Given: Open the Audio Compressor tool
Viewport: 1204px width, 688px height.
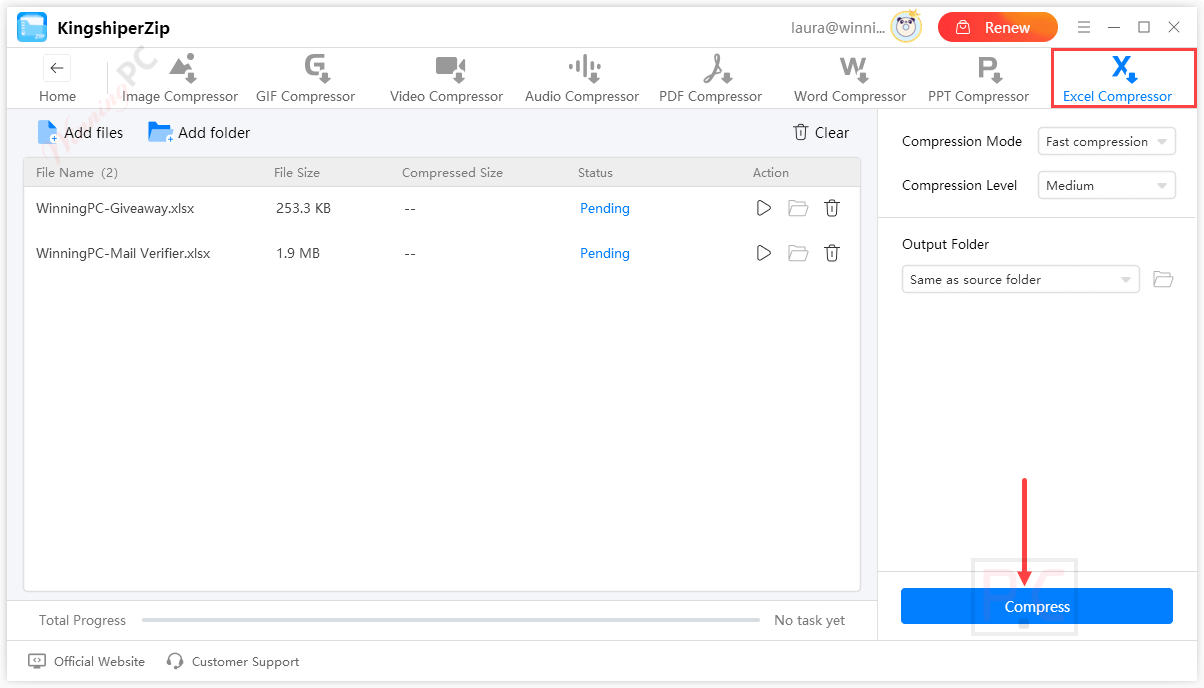Looking at the screenshot, I should click(x=582, y=80).
